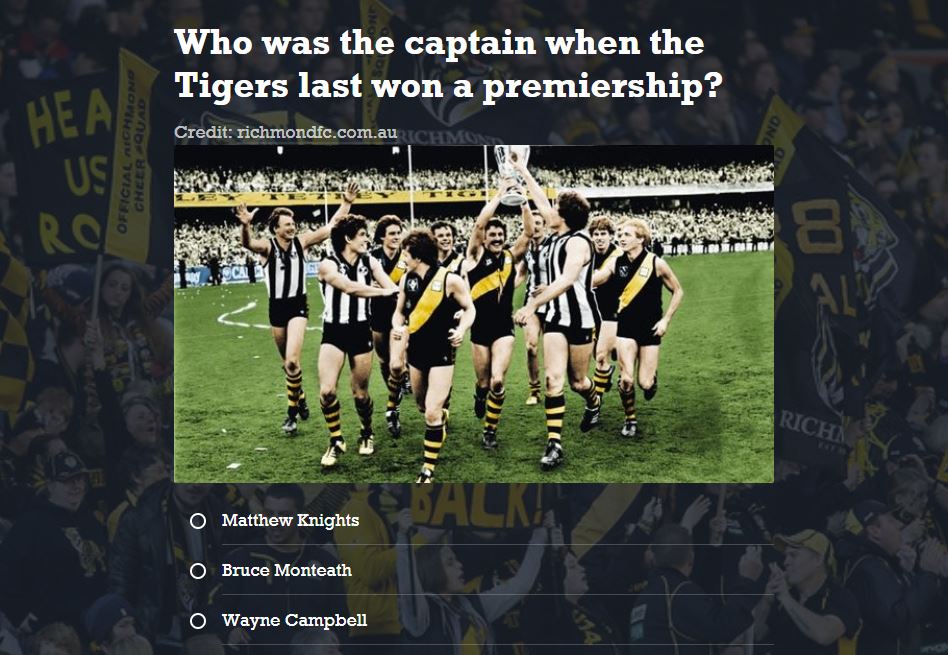Tap the "Wayne Campbell" answer text

(294, 621)
